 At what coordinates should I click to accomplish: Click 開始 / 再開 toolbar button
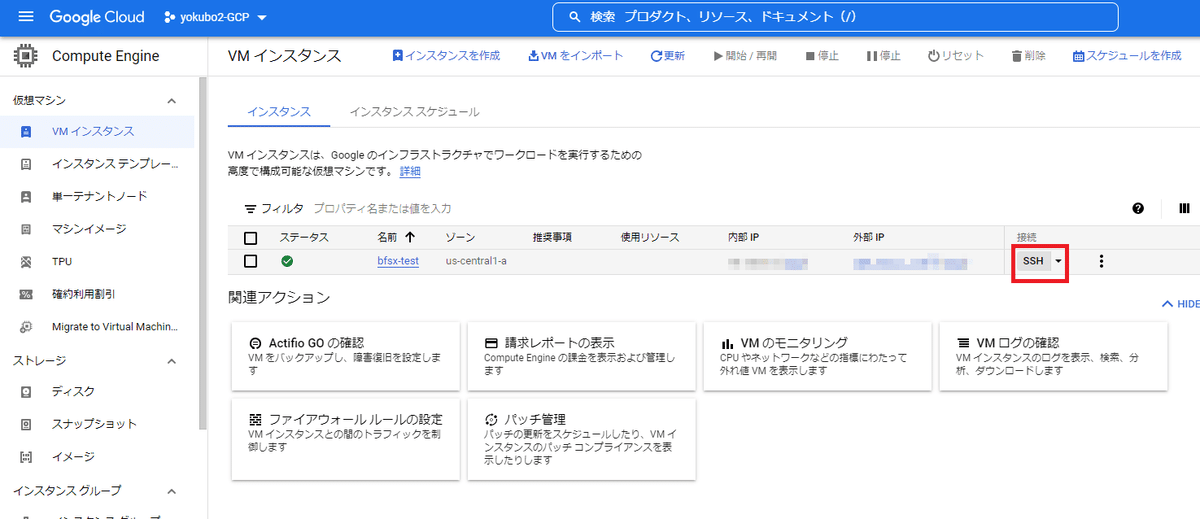744,56
